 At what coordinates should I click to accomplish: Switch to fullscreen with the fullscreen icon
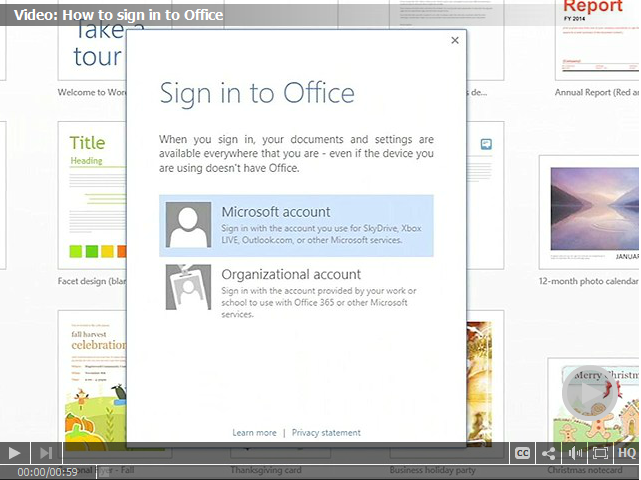(600, 453)
